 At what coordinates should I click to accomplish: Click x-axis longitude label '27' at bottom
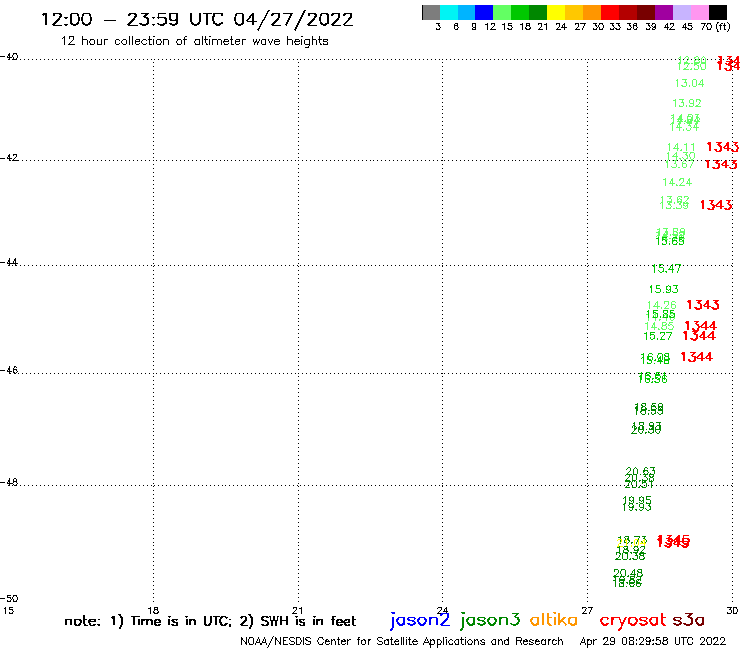point(587,610)
